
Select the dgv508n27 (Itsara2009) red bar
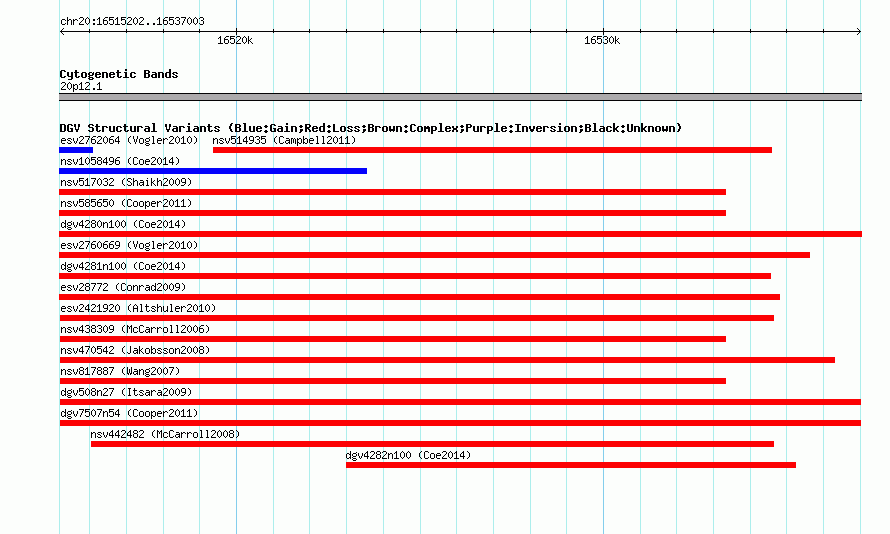coord(460,402)
